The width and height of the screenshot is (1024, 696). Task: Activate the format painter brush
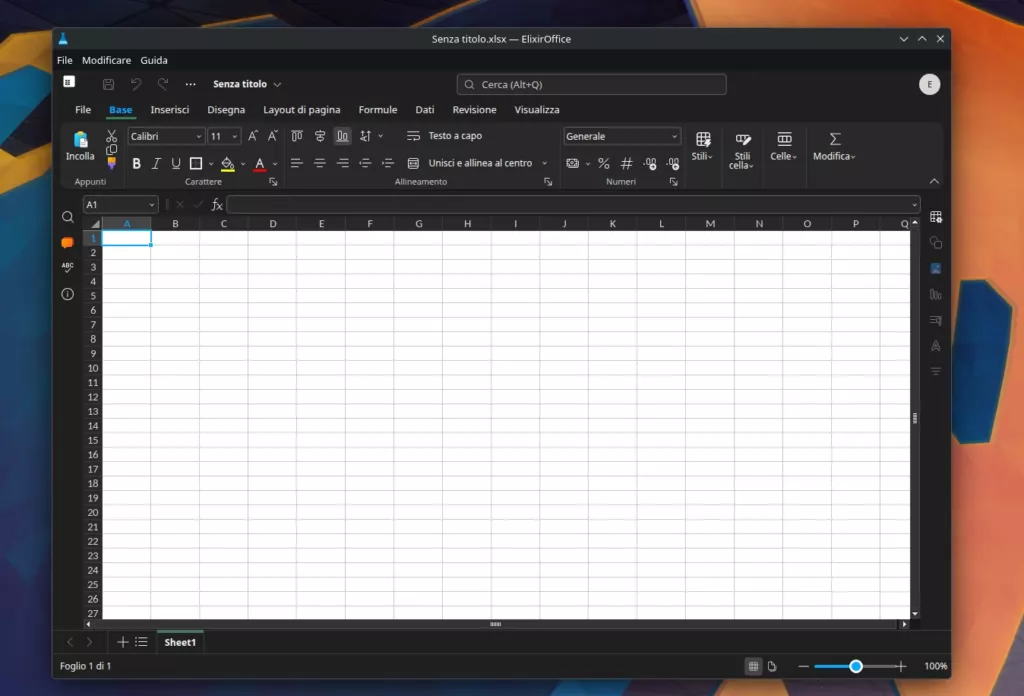click(x=112, y=163)
